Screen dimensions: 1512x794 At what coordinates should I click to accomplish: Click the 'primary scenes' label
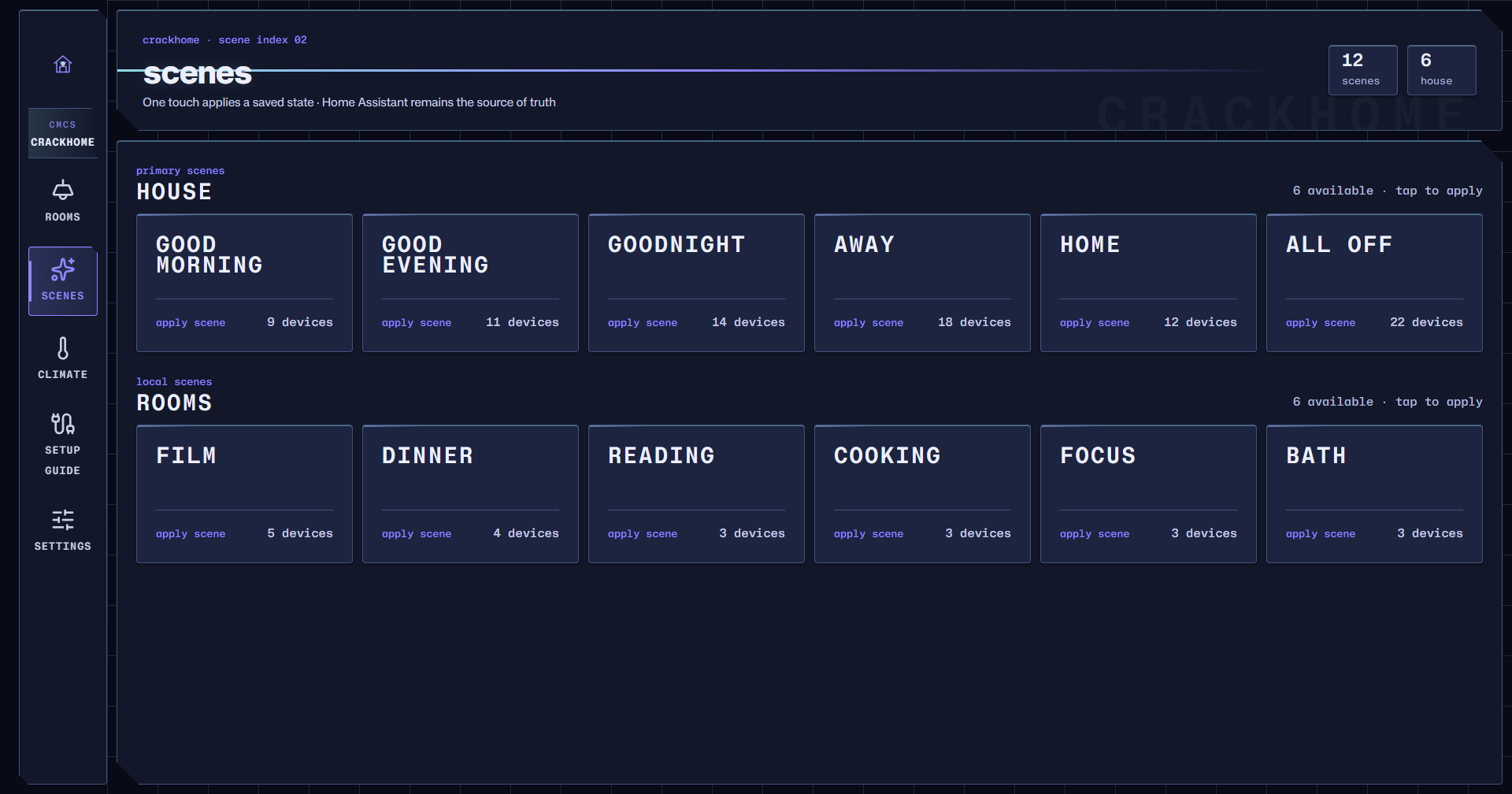click(x=180, y=171)
